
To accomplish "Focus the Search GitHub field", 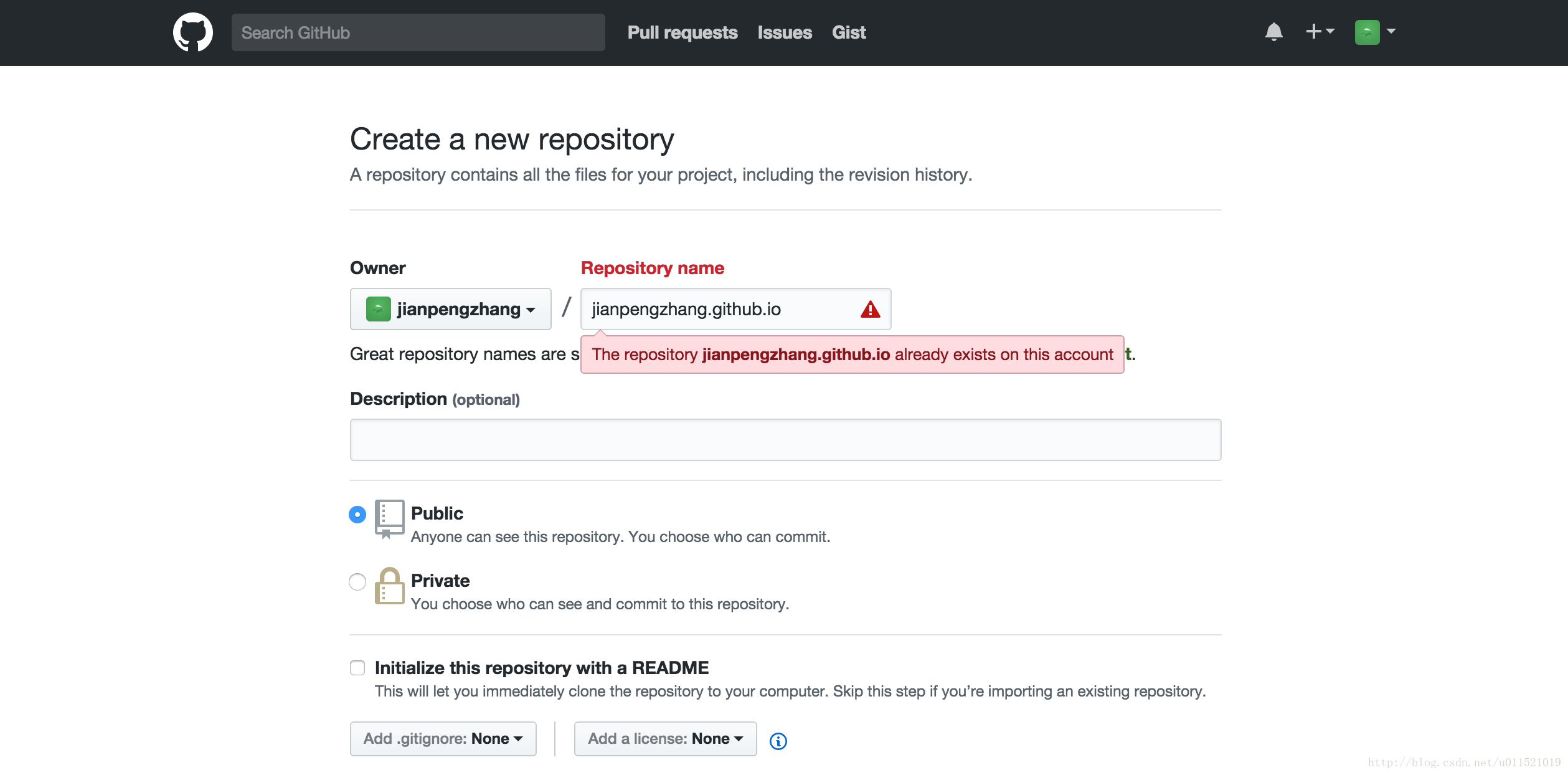I will pos(418,32).
